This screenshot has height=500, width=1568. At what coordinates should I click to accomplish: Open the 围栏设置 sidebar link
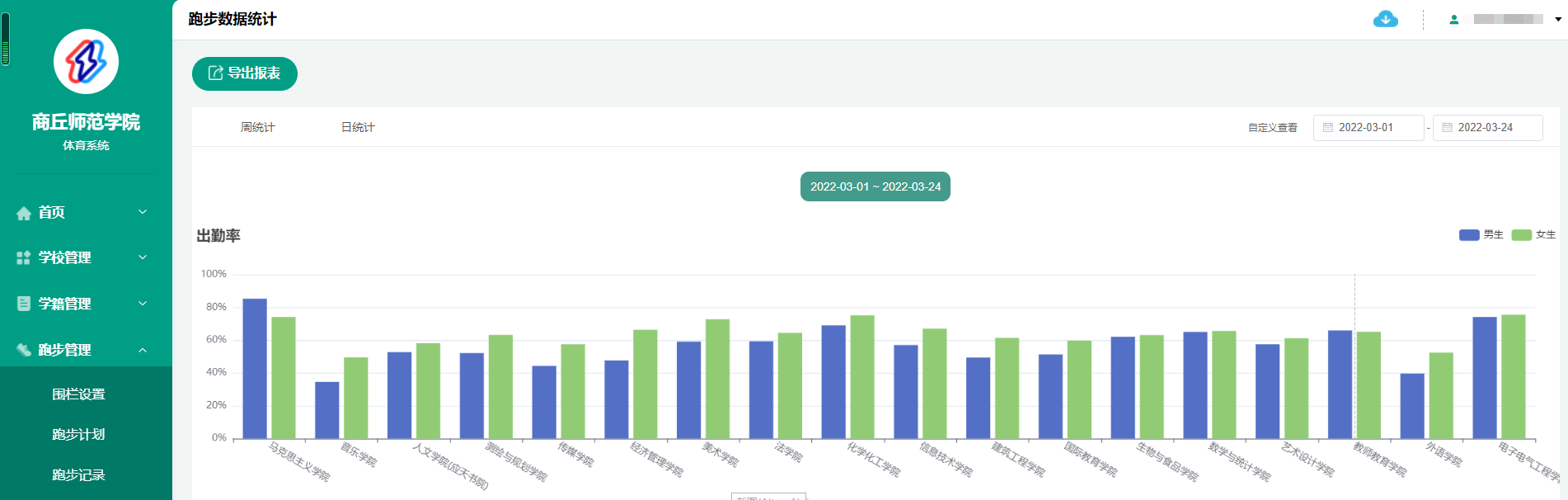click(x=78, y=394)
